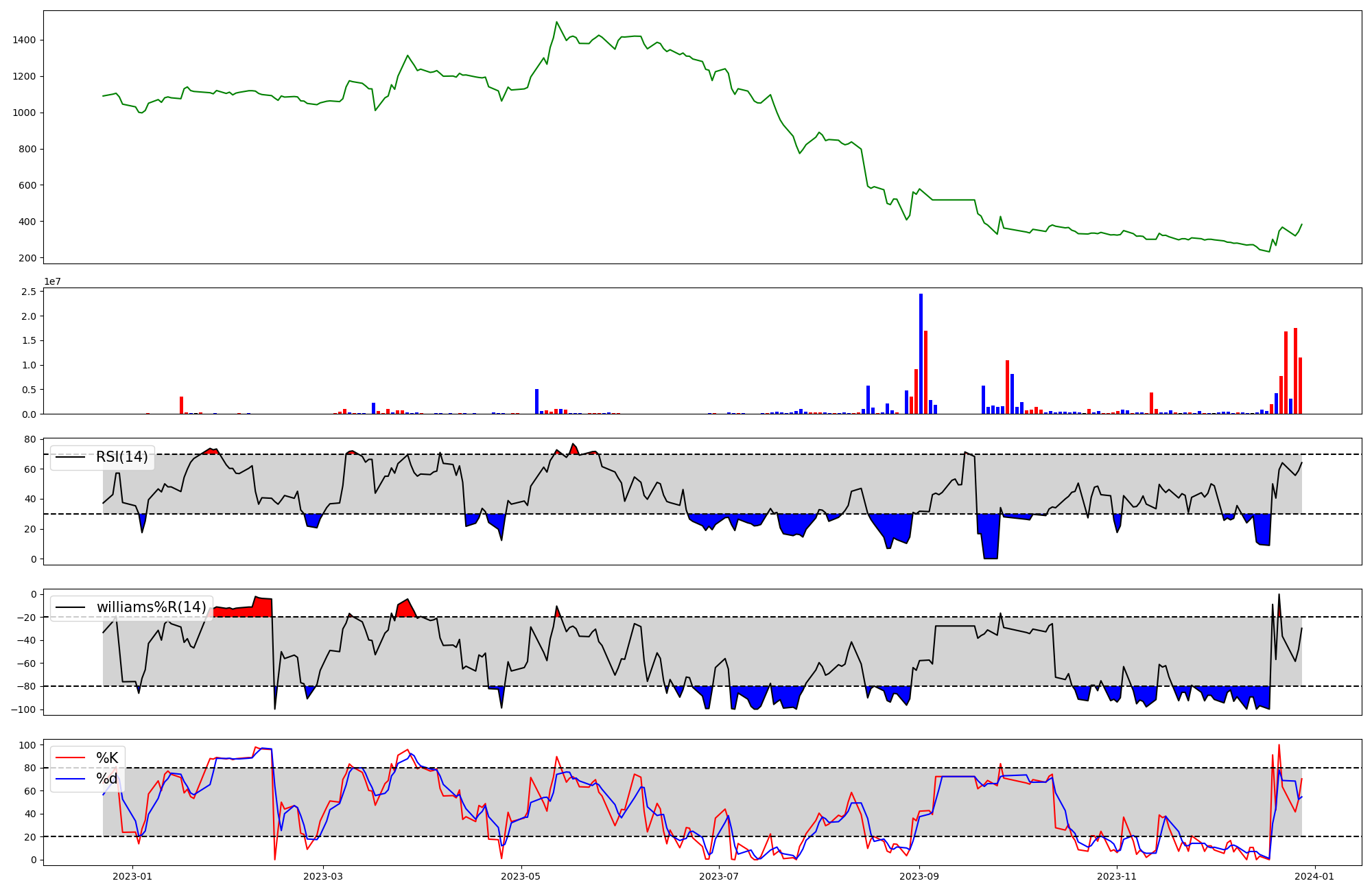The height and width of the screenshot is (892, 1372).
Task: Click the tallest blue volume bar
Action: pyautogui.click(x=921, y=353)
